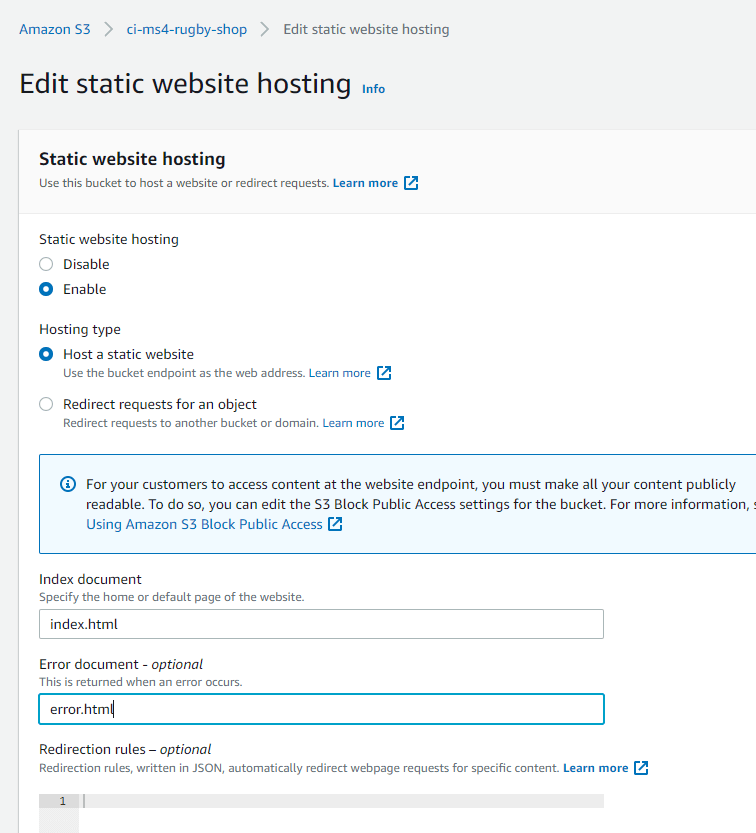Click external link icon next to bucket endpoint Learn more
Screen dimensions: 756x833
384,373
